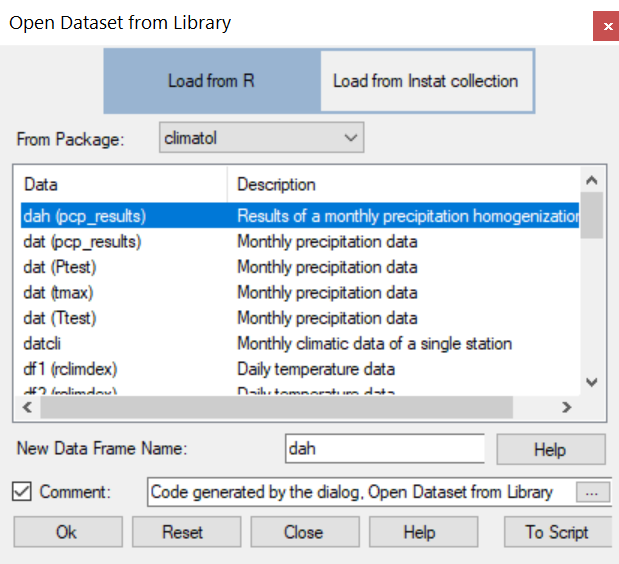This screenshot has width=619, height=564.
Task: Click the vertical scrollbar thumb
Action: pos(591,215)
